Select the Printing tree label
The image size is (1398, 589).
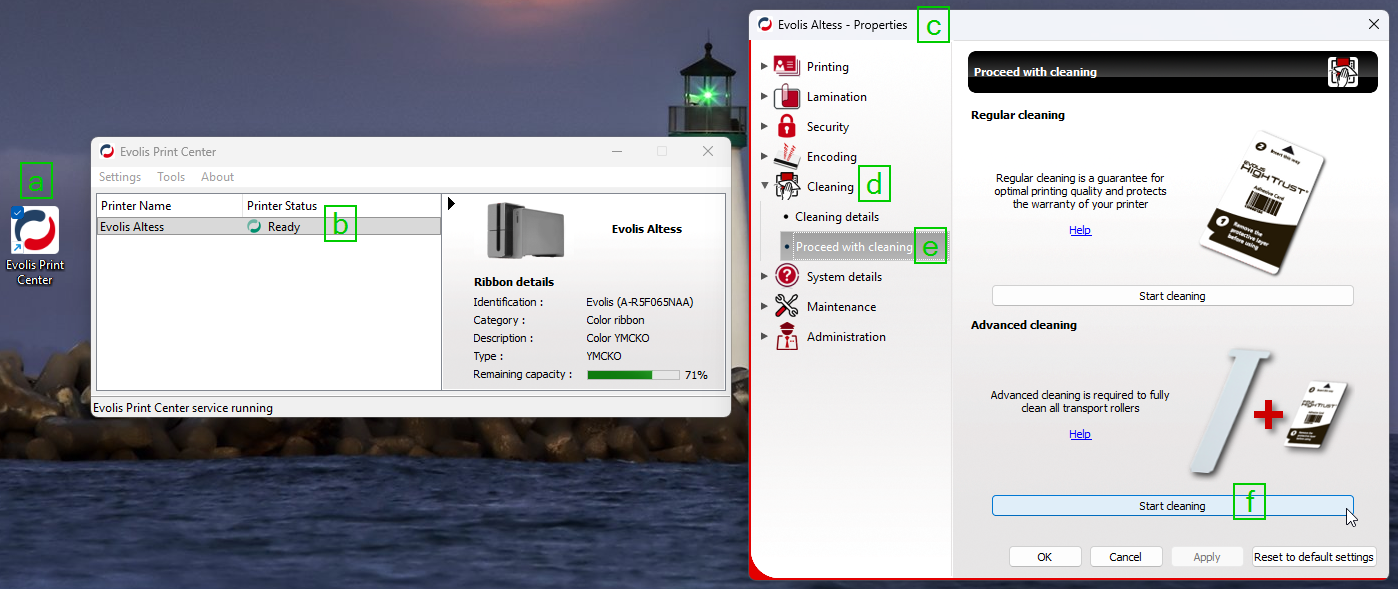click(x=828, y=67)
